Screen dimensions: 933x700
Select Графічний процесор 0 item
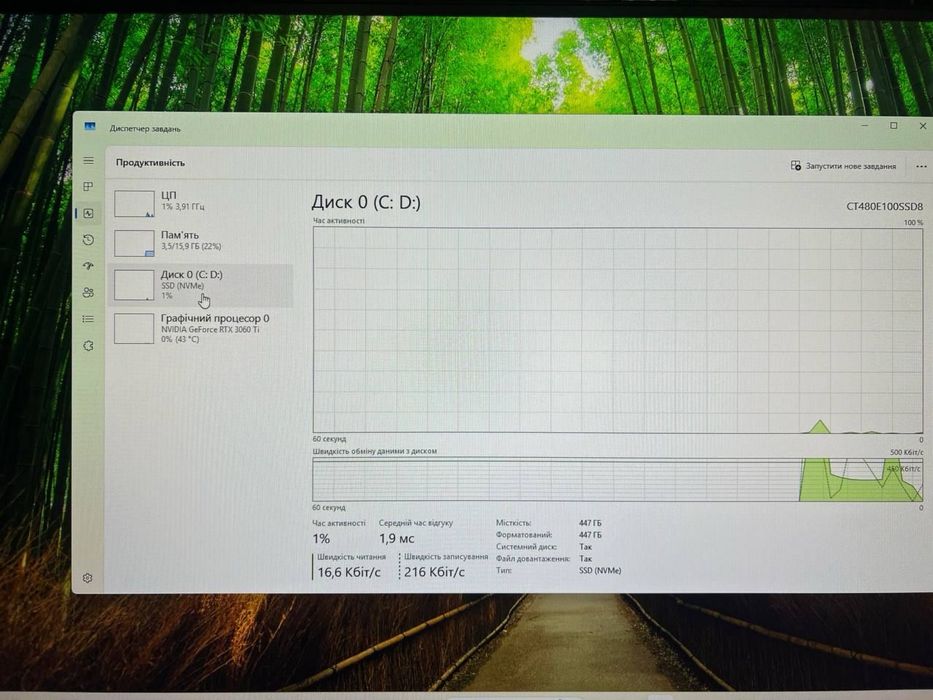[x=201, y=329]
